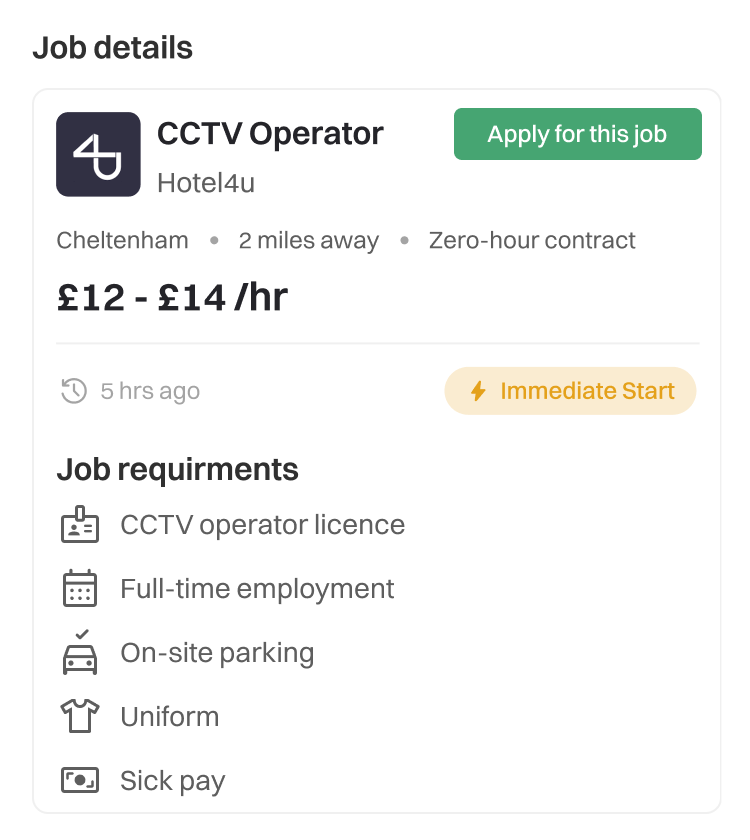
Task: Select the CCTV operator licence requirement
Action: [x=262, y=525]
